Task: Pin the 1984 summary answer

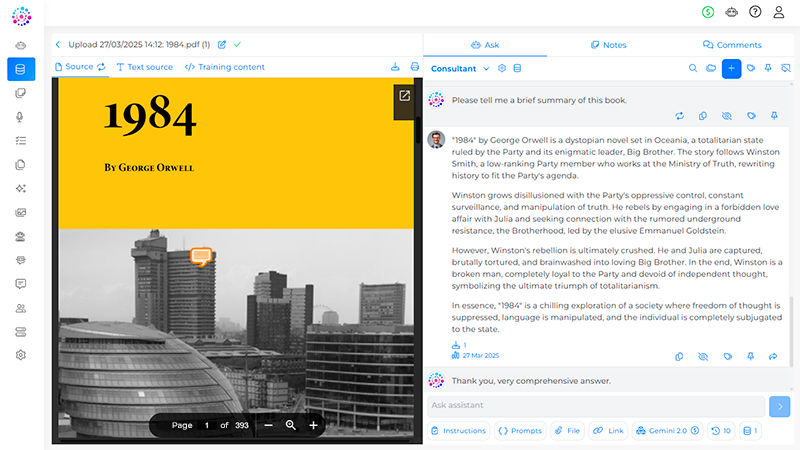Action: pyautogui.click(x=751, y=357)
